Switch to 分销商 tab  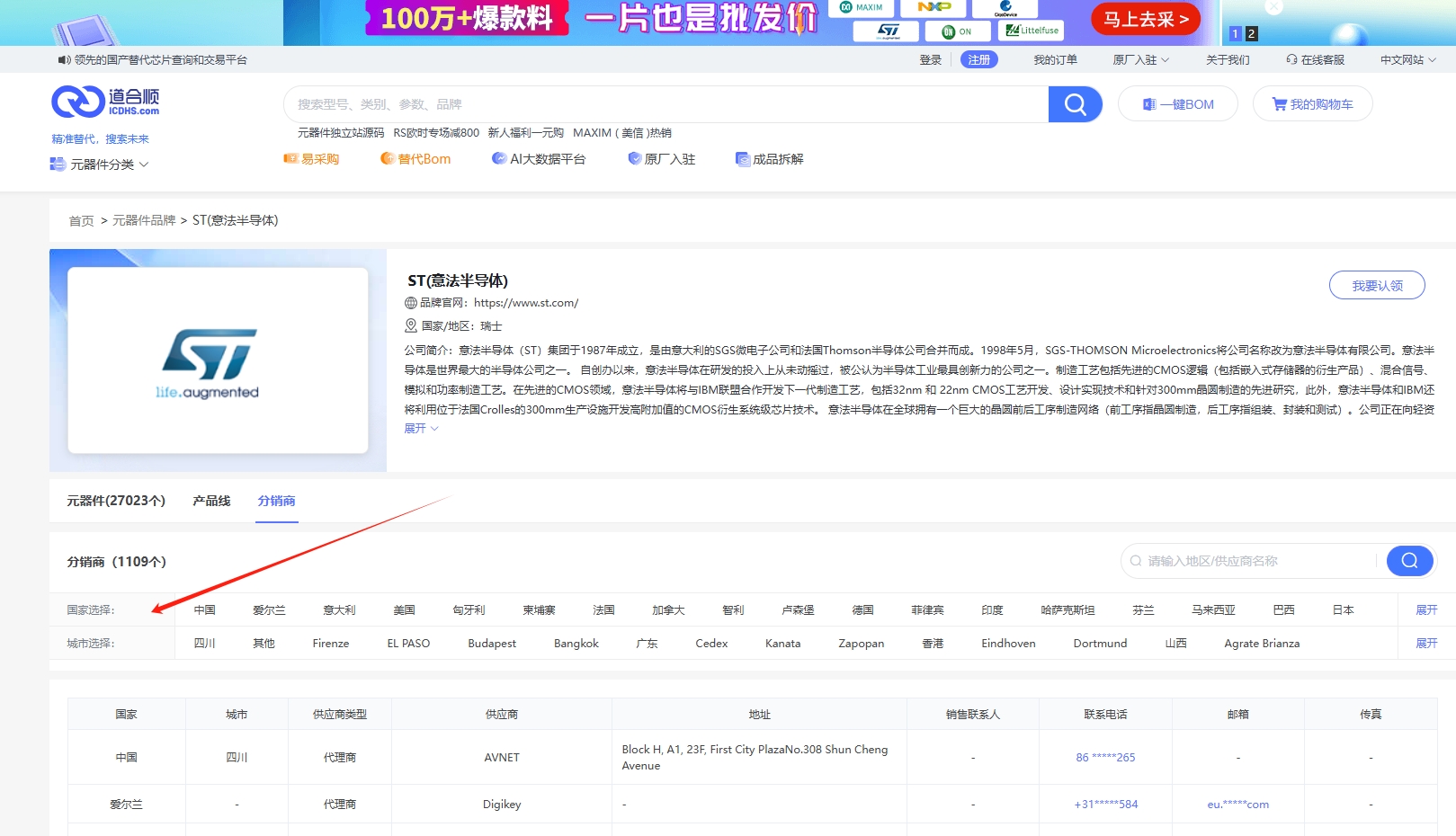(x=276, y=501)
